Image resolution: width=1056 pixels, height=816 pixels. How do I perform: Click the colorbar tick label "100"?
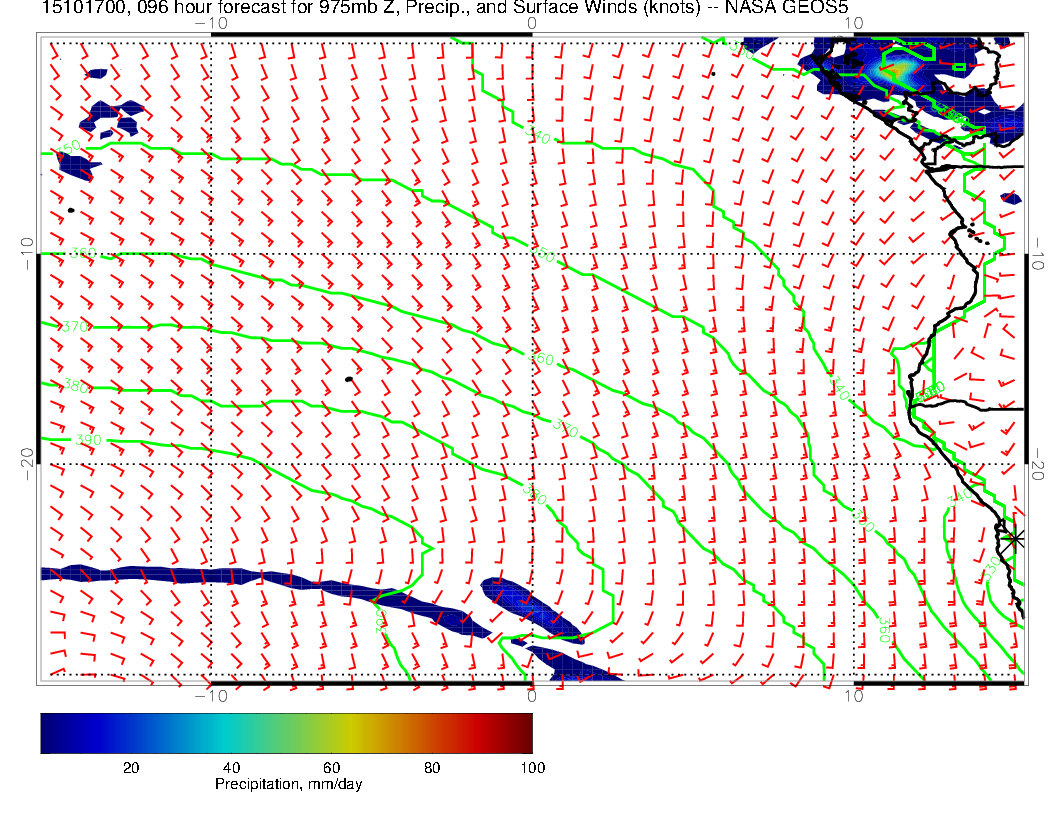point(532,767)
